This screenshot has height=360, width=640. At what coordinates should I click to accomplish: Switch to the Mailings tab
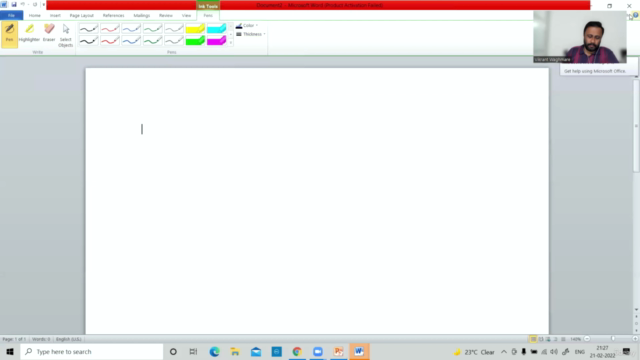(x=142, y=16)
